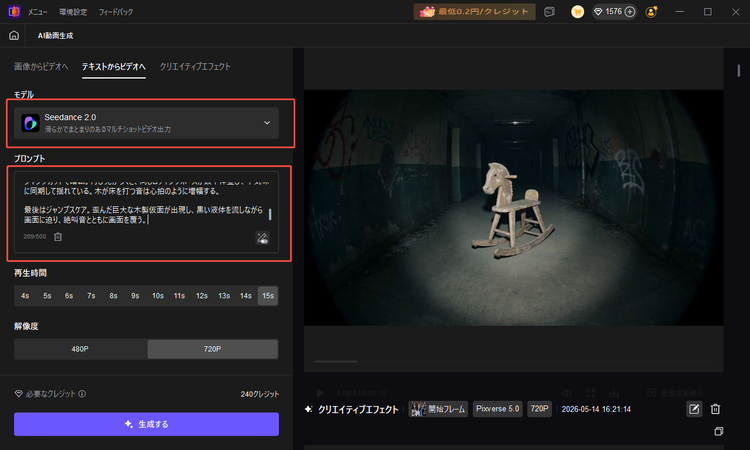Click the 開始フレーム thumbnail tag

coord(438,409)
